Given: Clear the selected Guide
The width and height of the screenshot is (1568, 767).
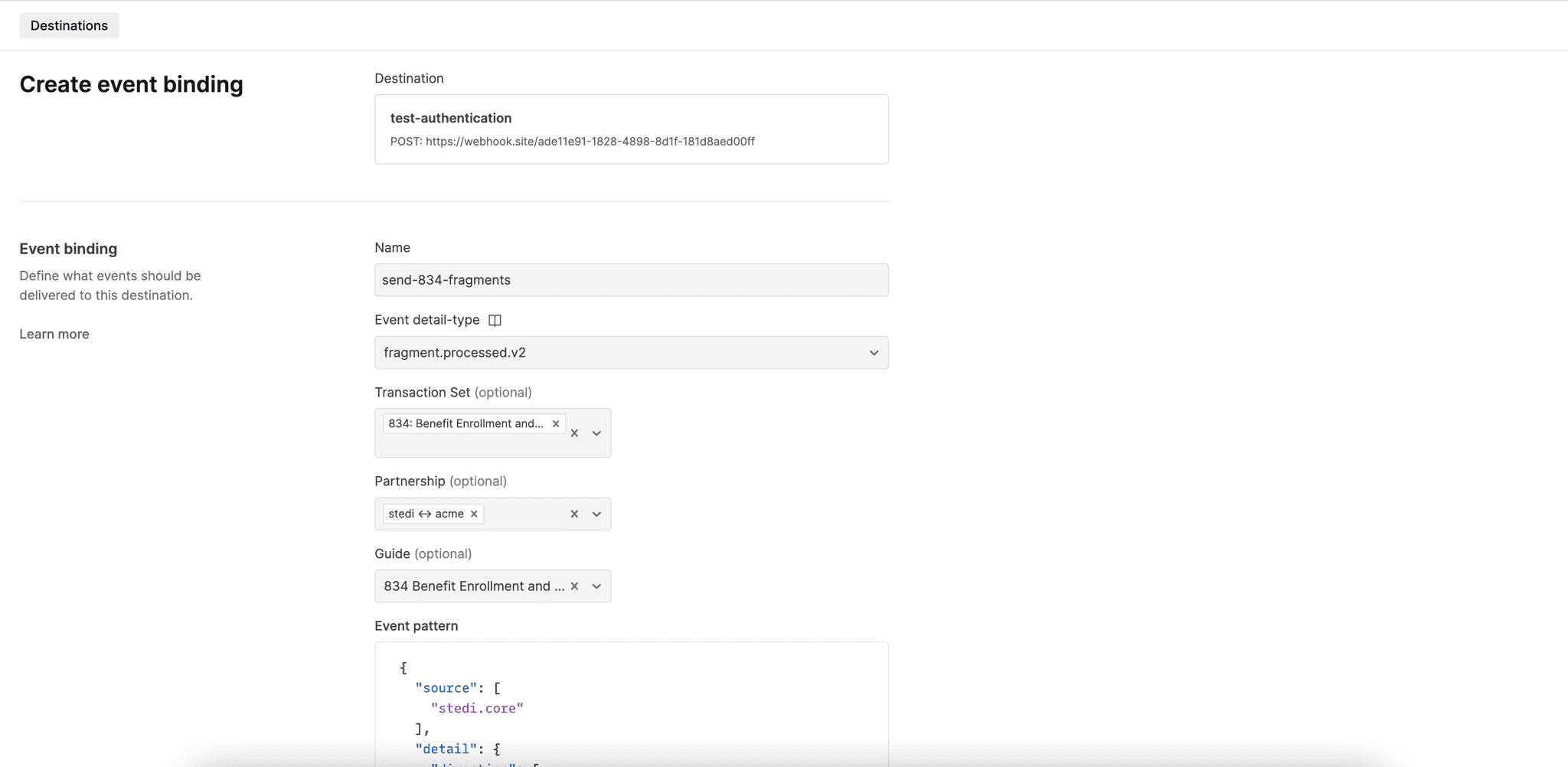Looking at the screenshot, I should click(575, 586).
